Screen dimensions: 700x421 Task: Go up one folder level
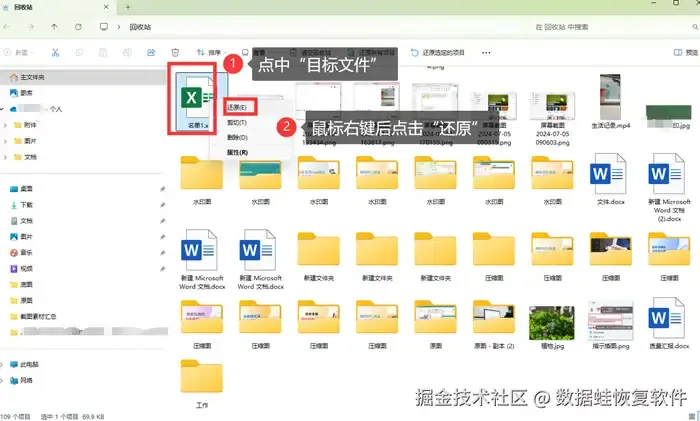(54, 27)
